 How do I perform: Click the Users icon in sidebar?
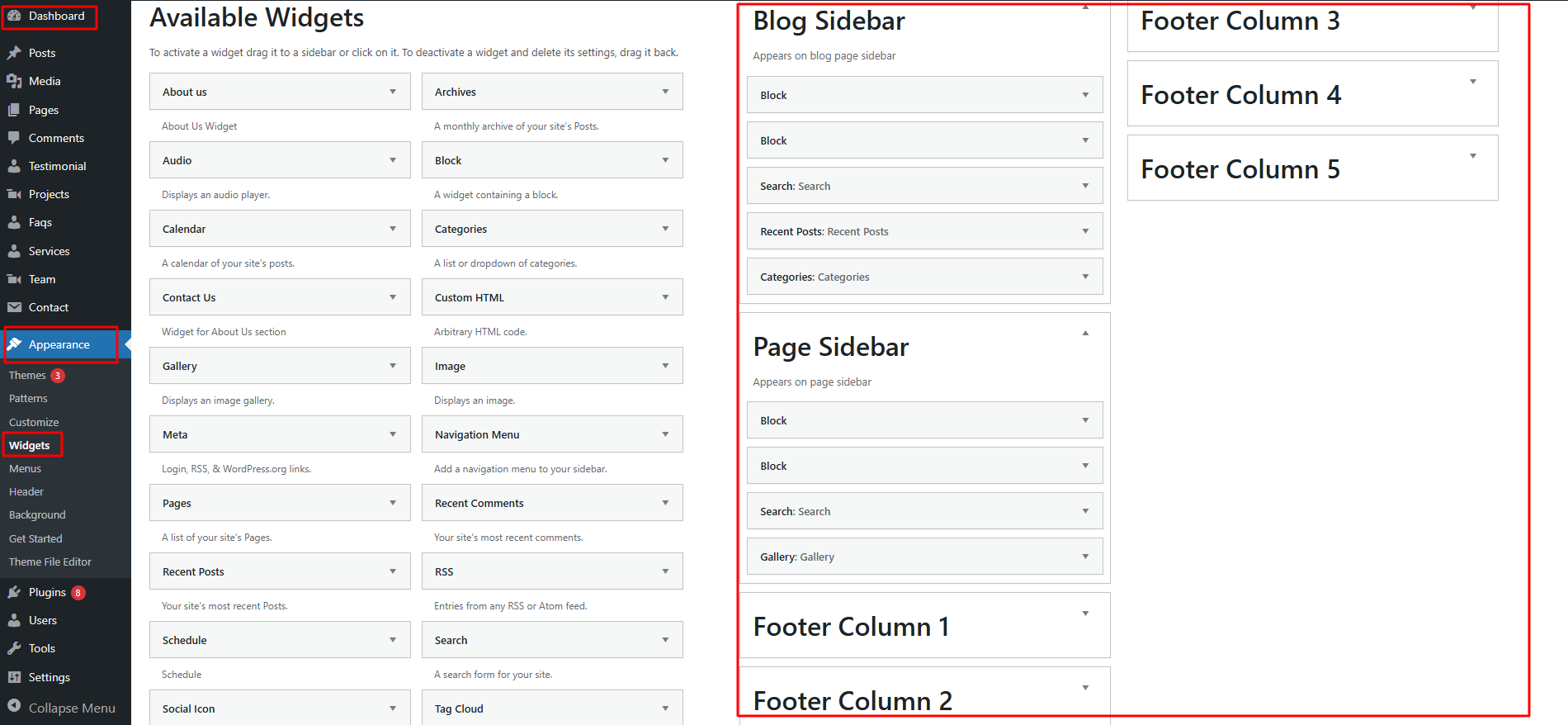pyautogui.click(x=14, y=620)
